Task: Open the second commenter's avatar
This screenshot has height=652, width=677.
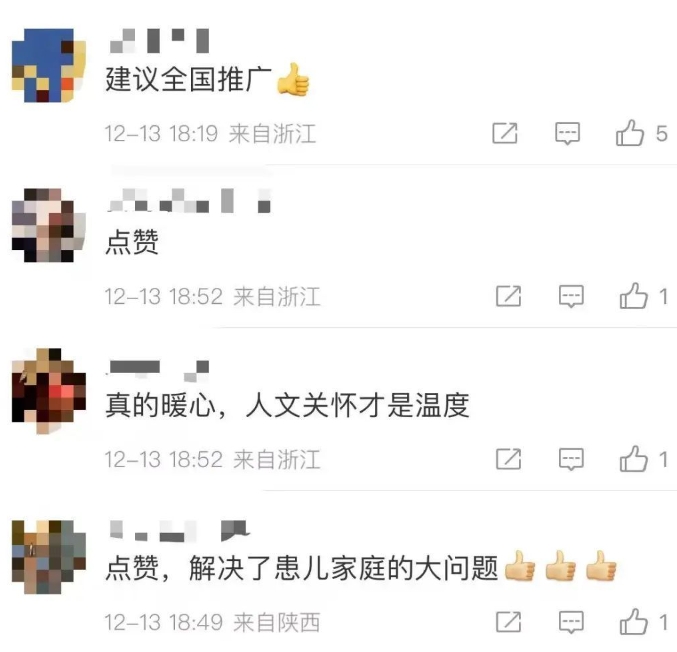Action: 49,225
